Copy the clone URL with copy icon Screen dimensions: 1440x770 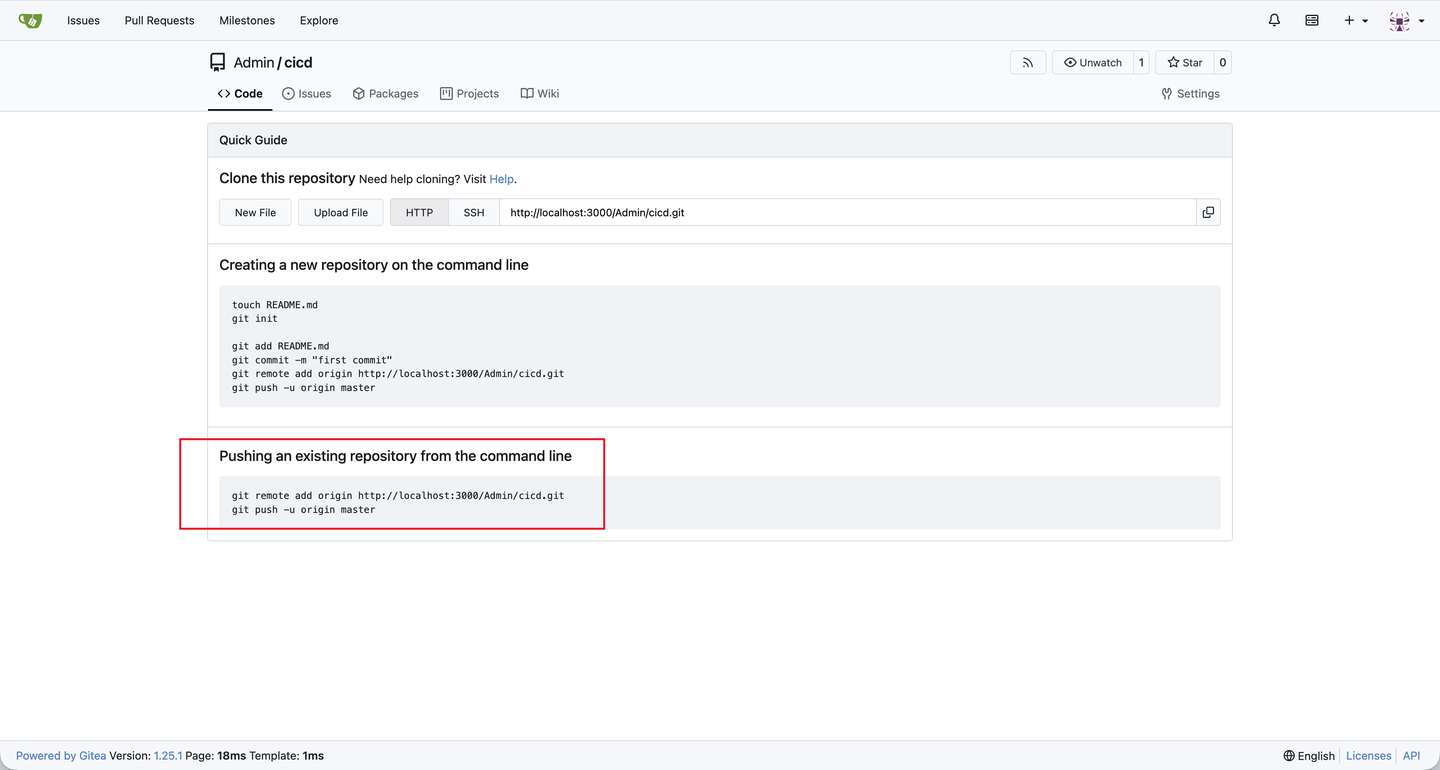(1208, 212)
